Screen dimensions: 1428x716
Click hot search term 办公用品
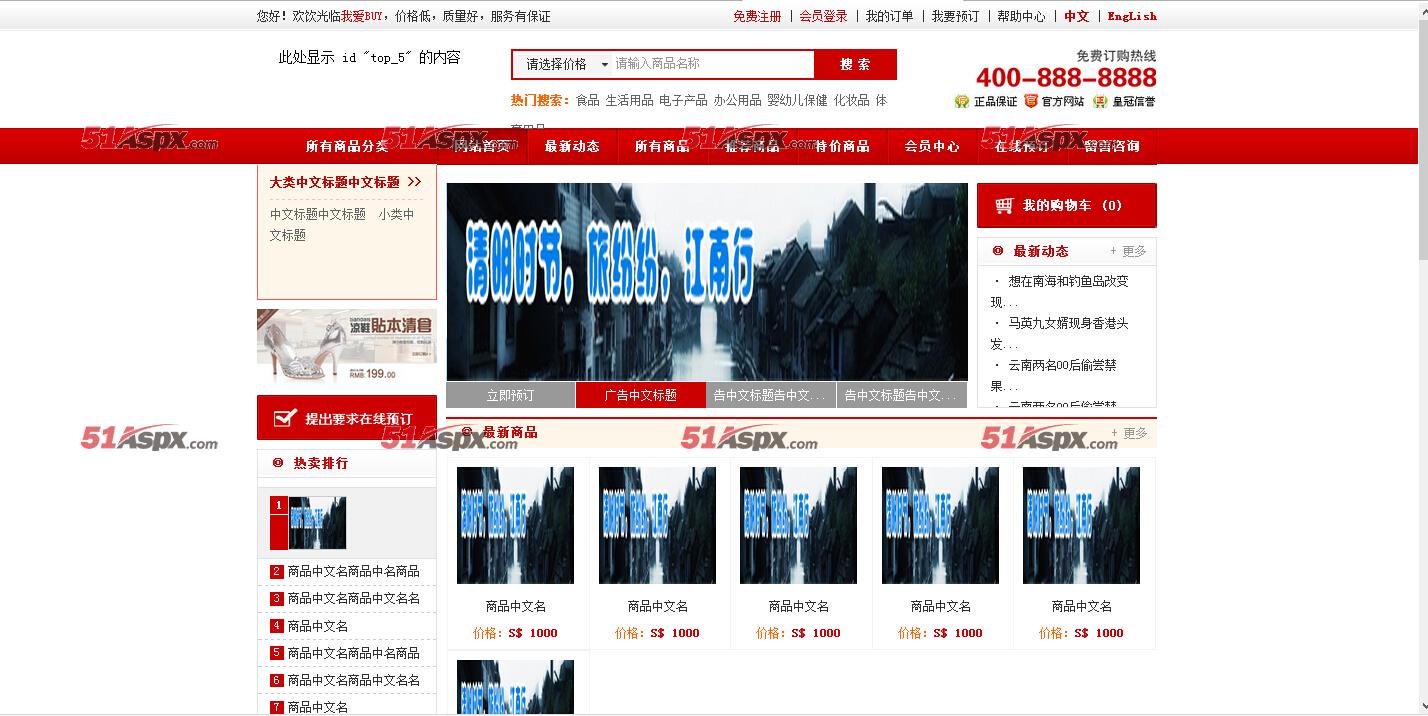click(x=737, y=100)
